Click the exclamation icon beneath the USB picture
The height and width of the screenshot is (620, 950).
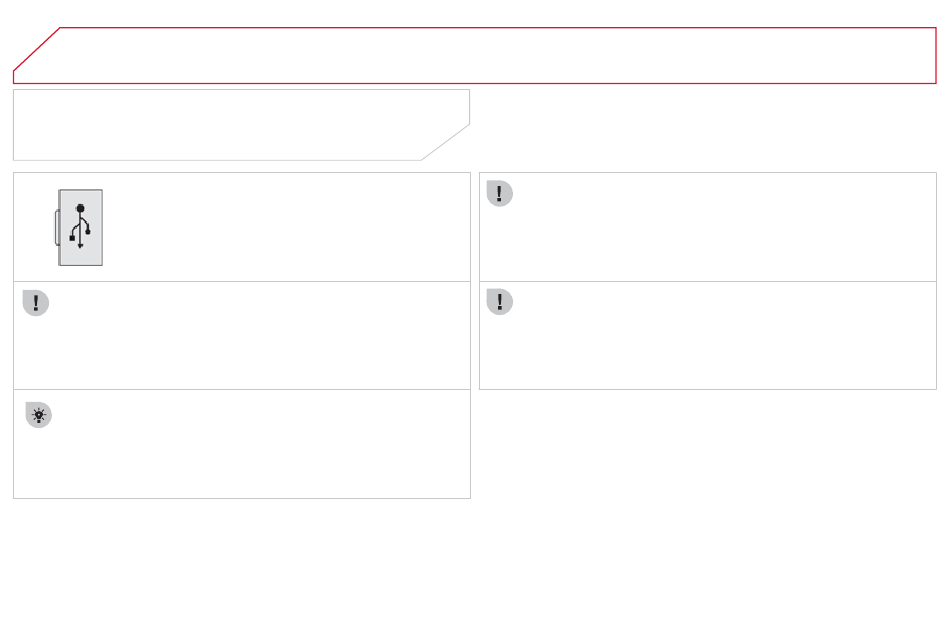[36, 302]
